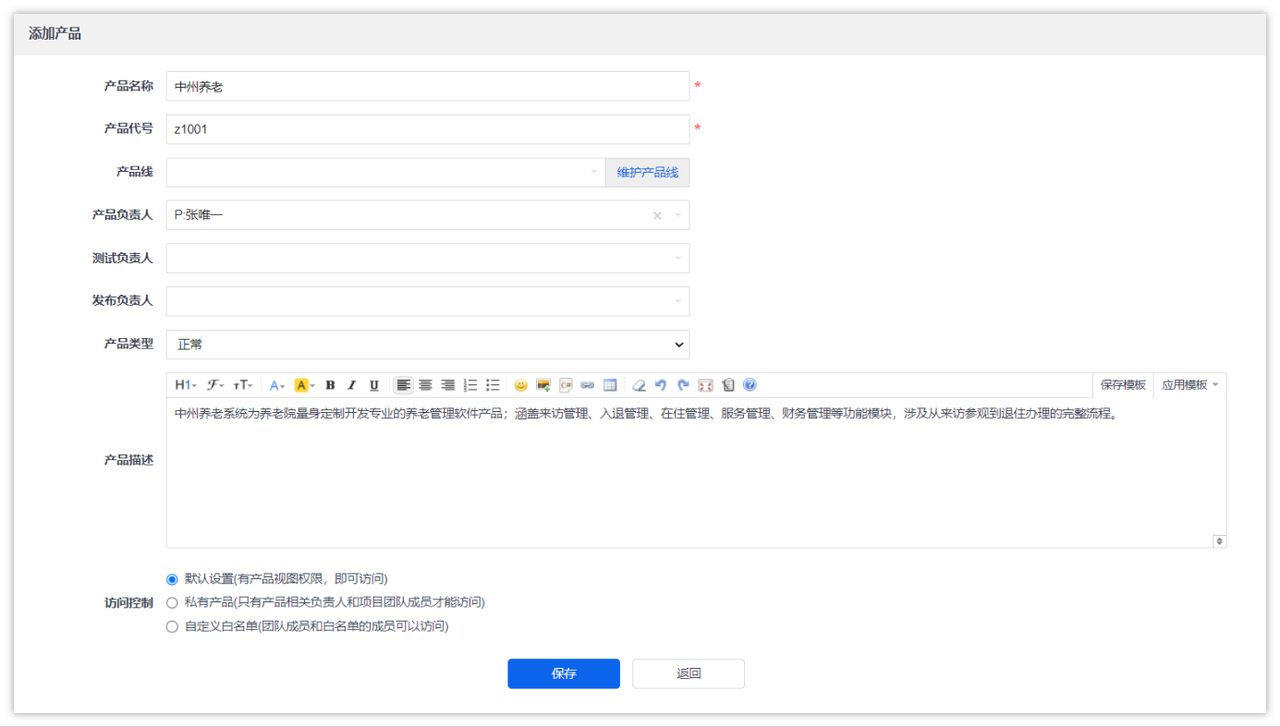Align description text to the right

pyautogui.click(x=448, y=385)
